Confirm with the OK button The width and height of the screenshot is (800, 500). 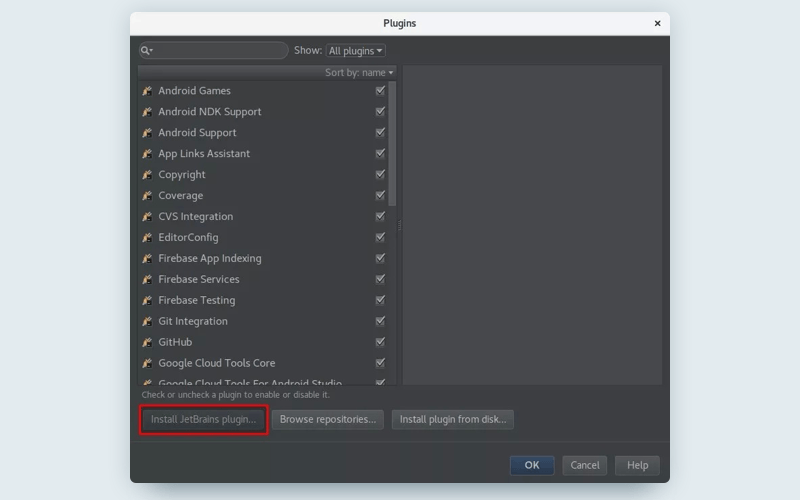click(532, 465)
